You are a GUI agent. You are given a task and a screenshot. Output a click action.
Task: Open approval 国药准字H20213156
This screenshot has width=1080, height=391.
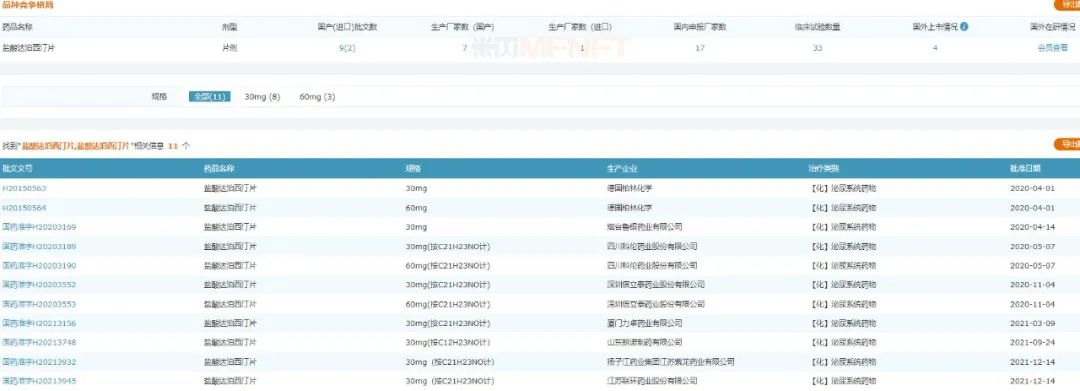point(39,323)
